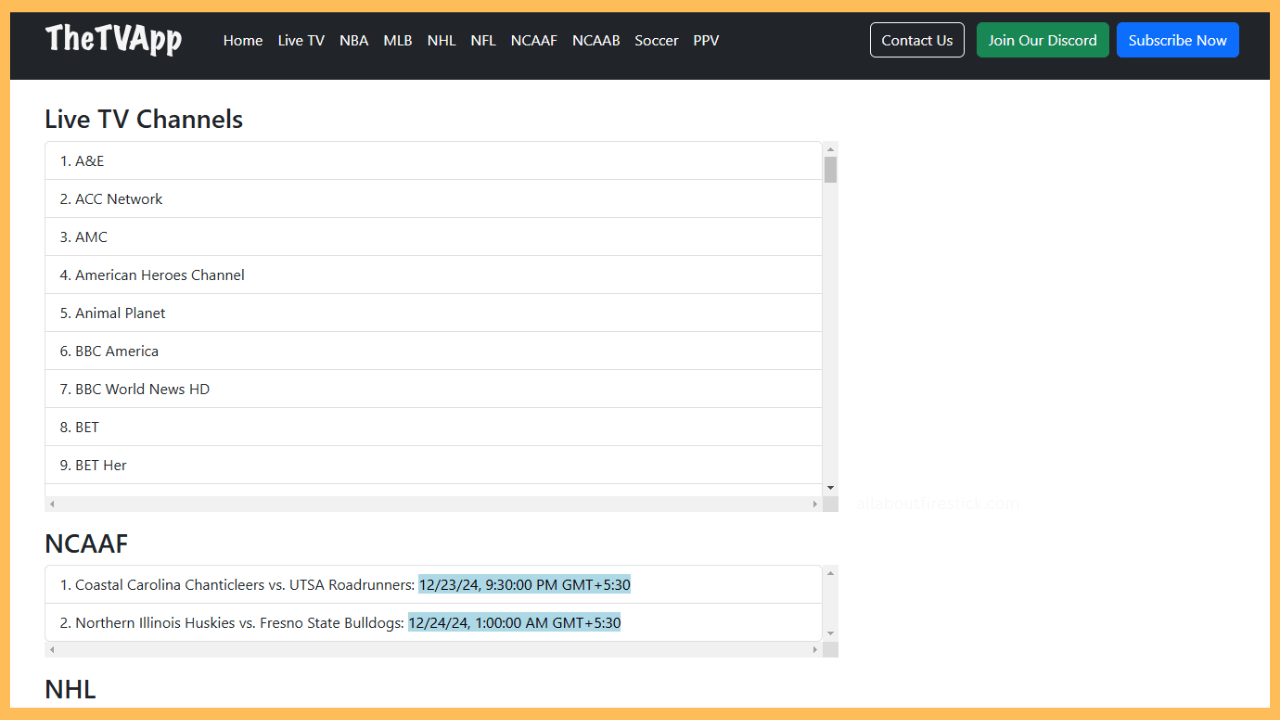1280x720 pixels.
Task: Open the NBA section from navbar
Action: point(353,41)
